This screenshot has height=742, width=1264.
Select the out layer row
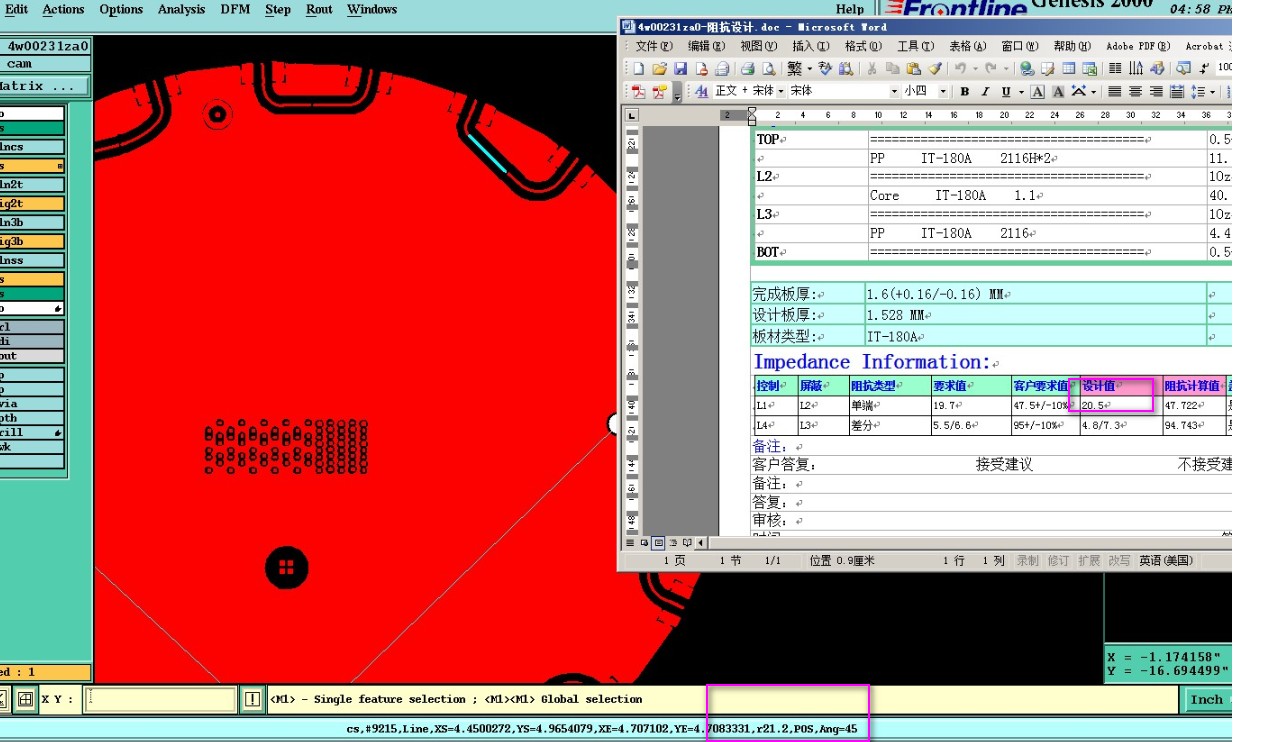32,356
